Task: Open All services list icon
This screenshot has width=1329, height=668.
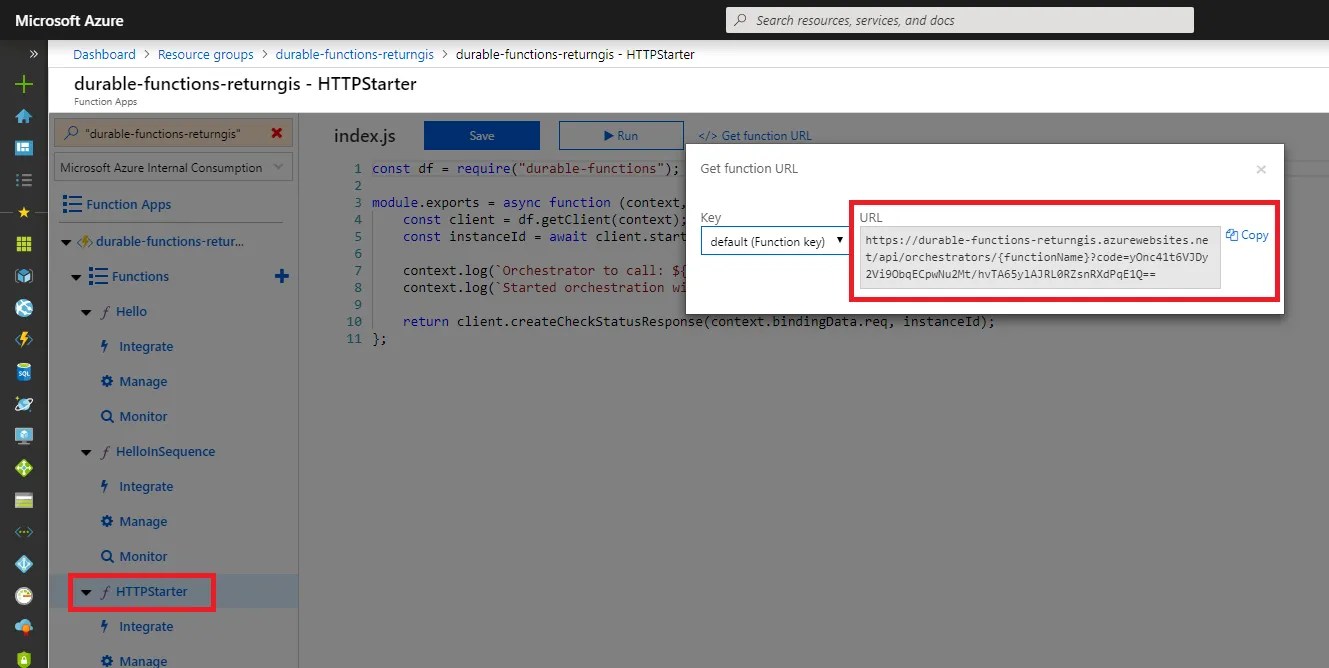Action: click(24, 180)
